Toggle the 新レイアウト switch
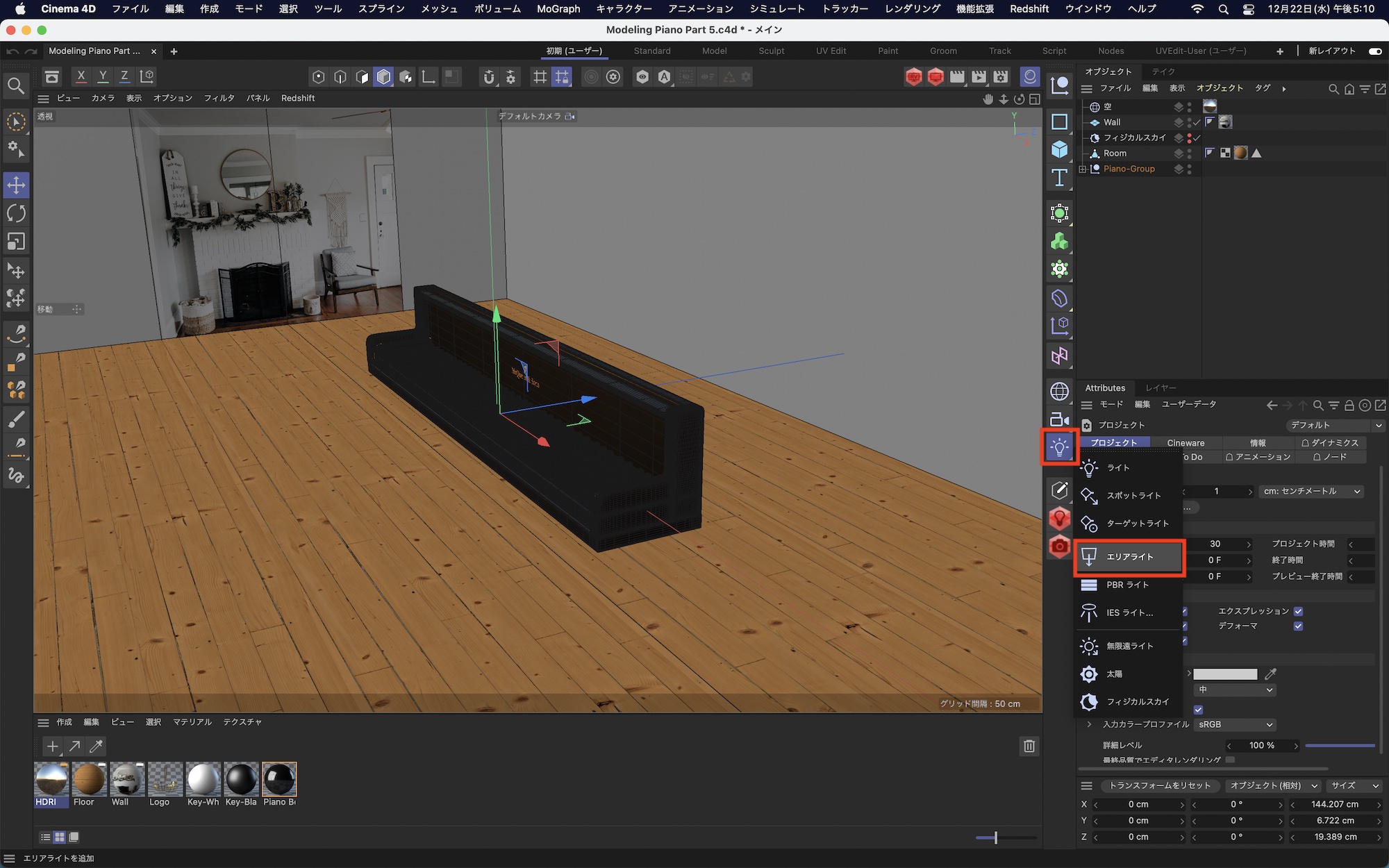Viewport: 1389px width, 868px height. 1374,51
